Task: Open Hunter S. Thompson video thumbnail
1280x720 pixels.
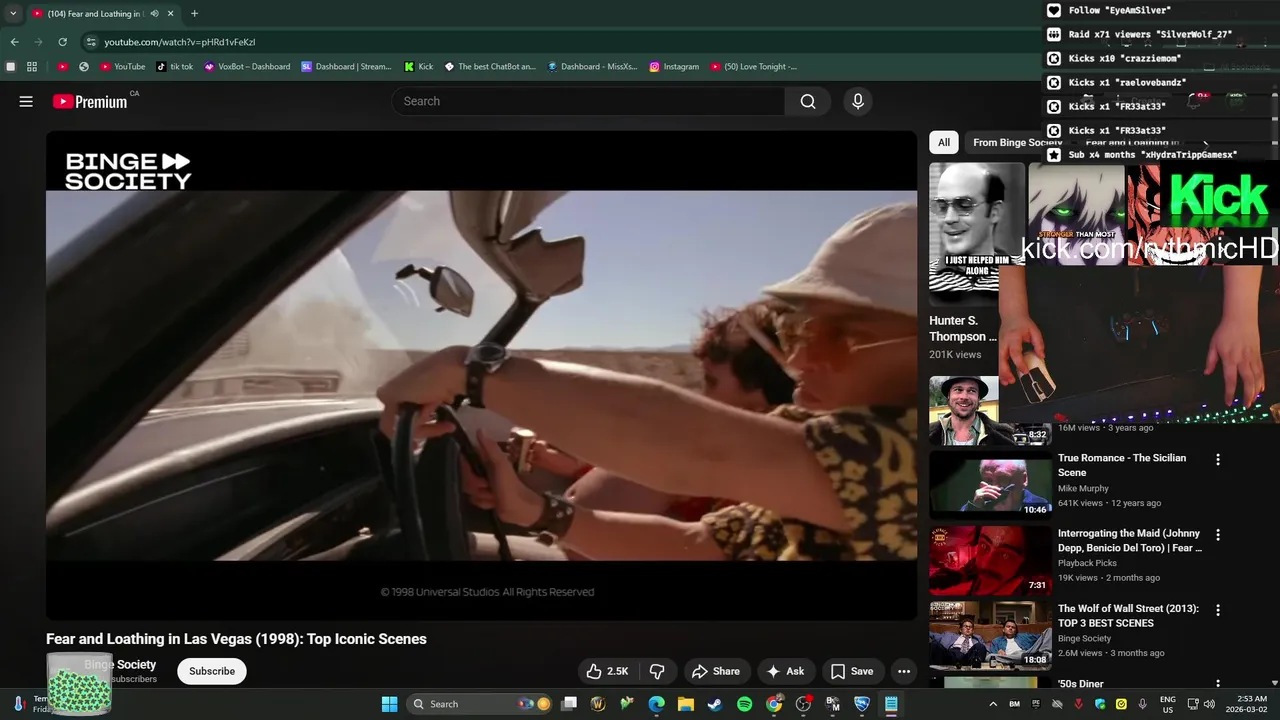Action: click(x=977, y=233)
